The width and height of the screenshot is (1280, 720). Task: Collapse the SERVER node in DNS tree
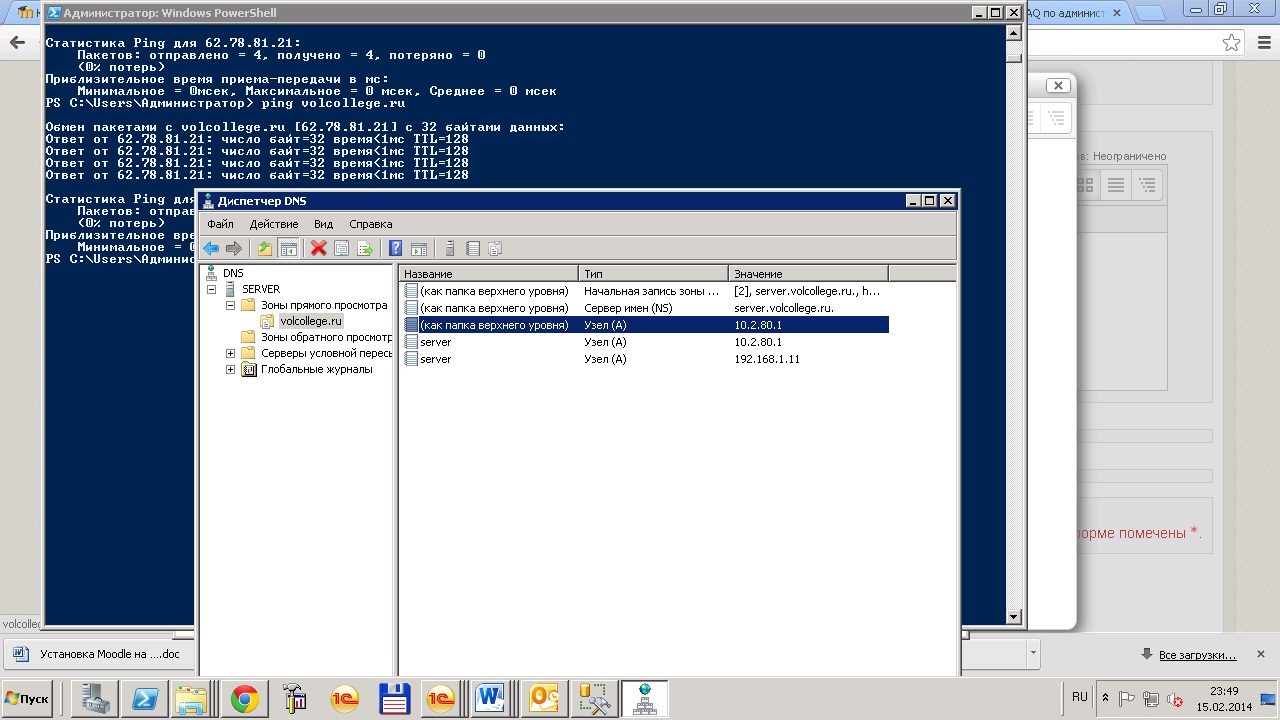[x=212, y=289]
